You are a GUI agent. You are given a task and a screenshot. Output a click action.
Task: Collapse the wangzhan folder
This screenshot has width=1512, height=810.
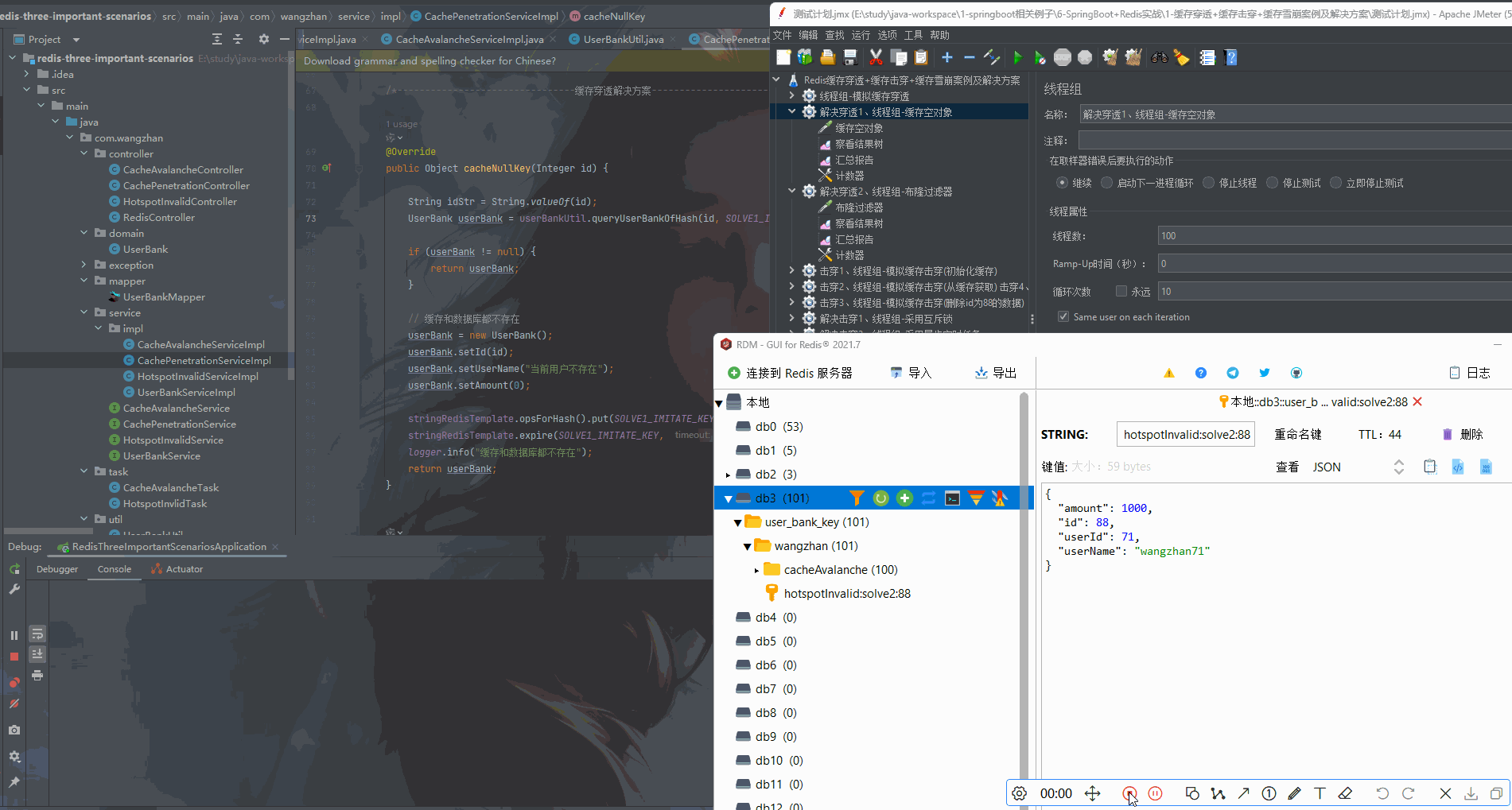click(x=746, y=545)
